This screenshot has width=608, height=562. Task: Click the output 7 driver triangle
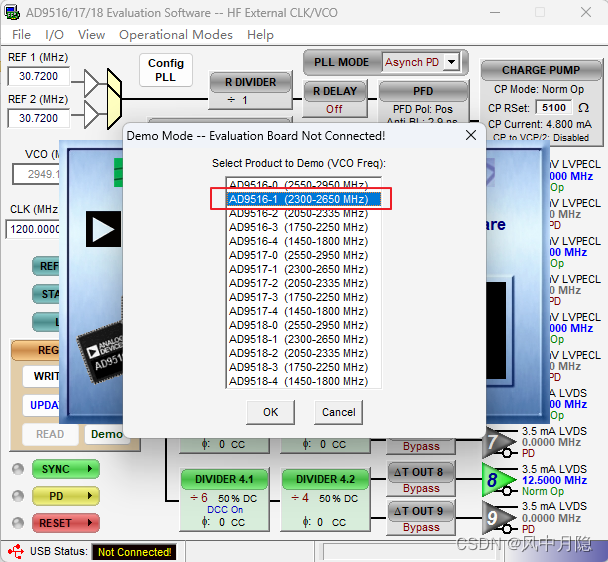pyautogui.click(x=496, y=442)
